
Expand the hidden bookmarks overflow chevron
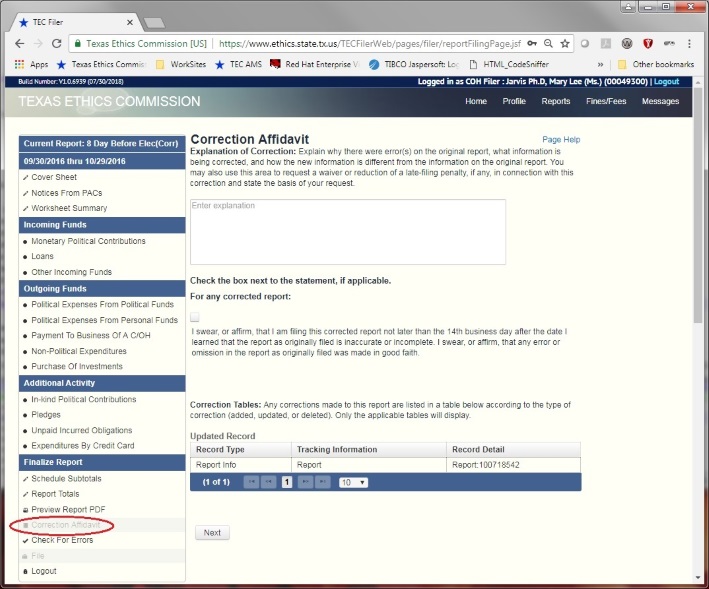pyautogui.click(x=600, y=64)
